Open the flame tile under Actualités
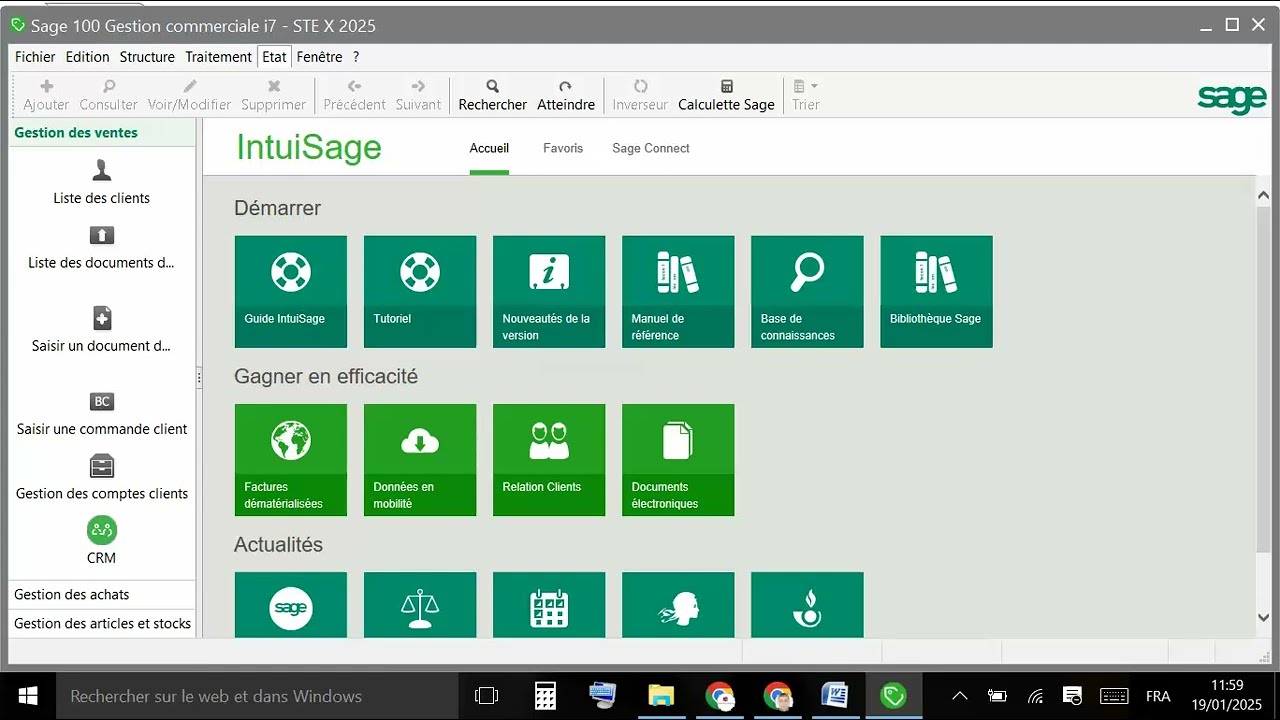Viewport: 1280px width, 720px height. click(x=807, y=605)
